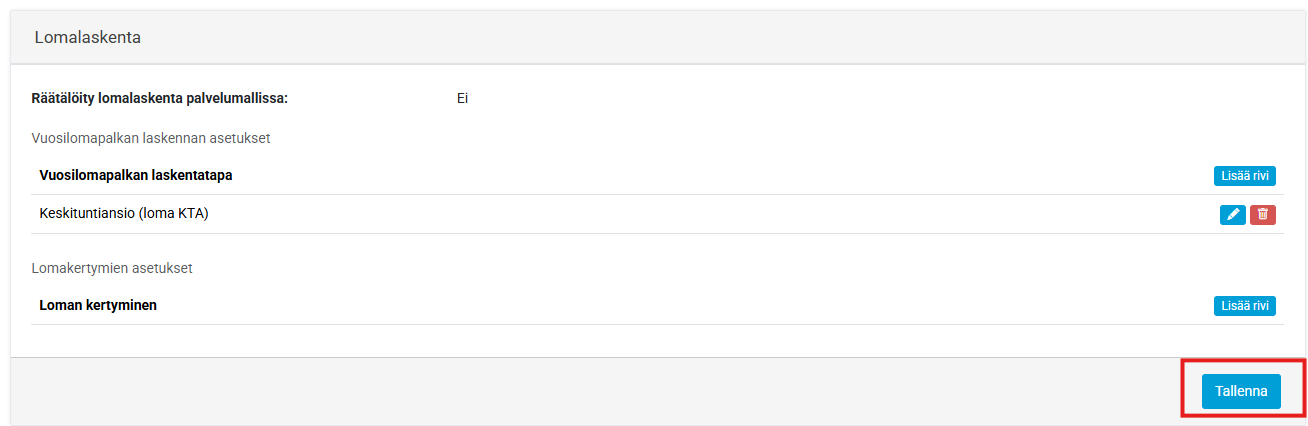The width and height of the screenshot is (1308, 426).
Task: Click the Lomakertymien asetukset section title
Action: [x=112, y=268]
